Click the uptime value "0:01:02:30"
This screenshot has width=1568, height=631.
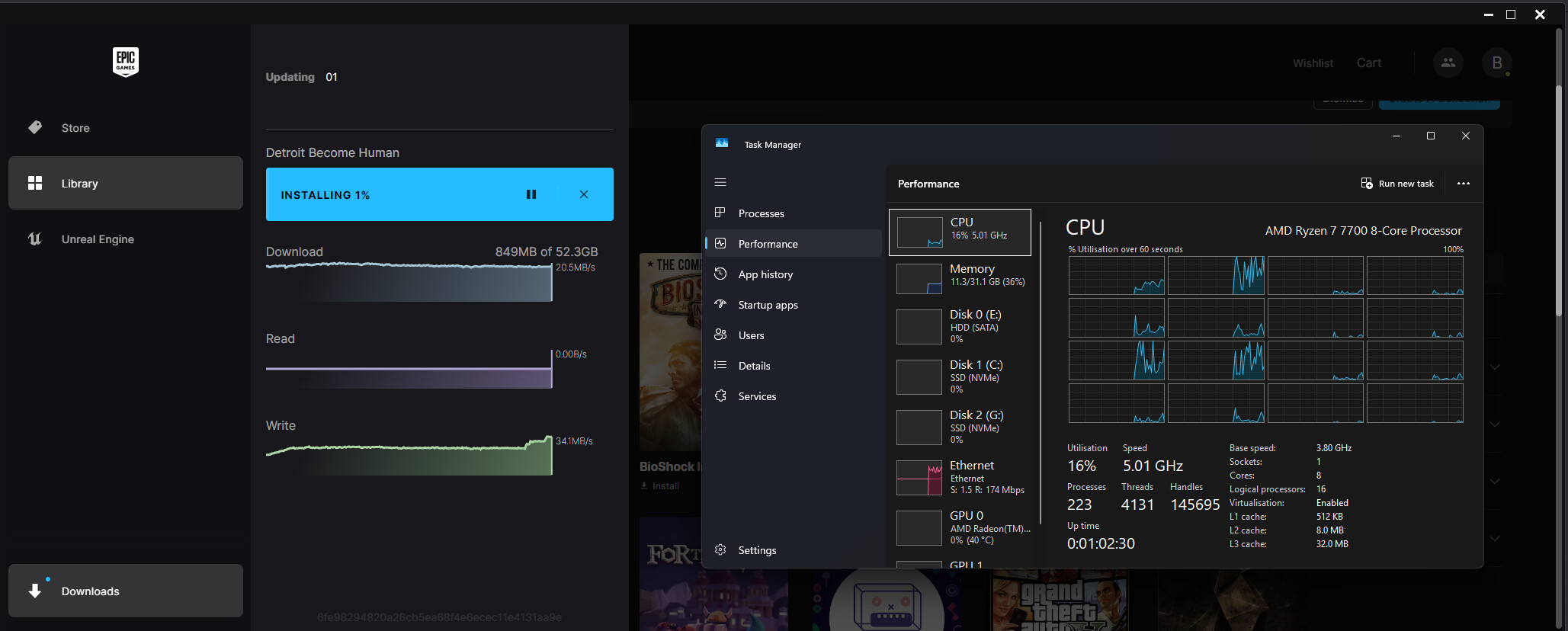click(x=1101, y=543)
